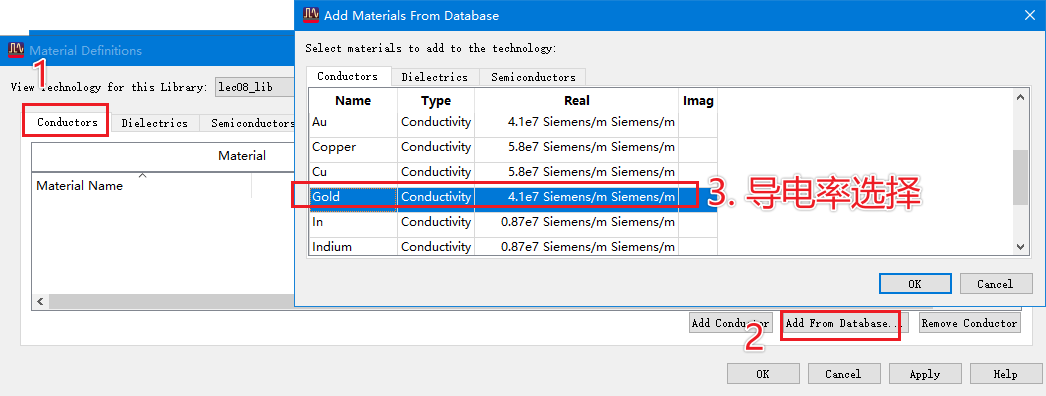Image resolution: width=1046 pixels, height=396 pixels.
Task: Click the Material Definitions window icon
Action: [15, 50]
